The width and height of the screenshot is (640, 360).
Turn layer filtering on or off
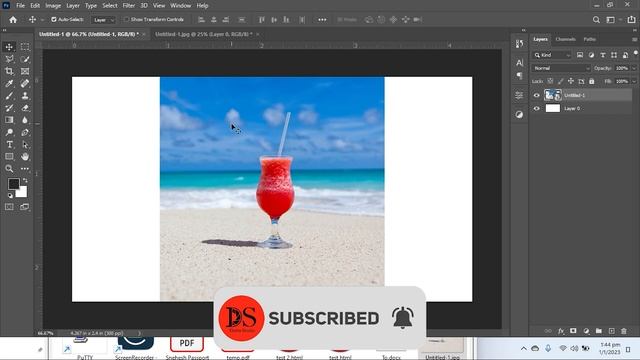point(636,53)
